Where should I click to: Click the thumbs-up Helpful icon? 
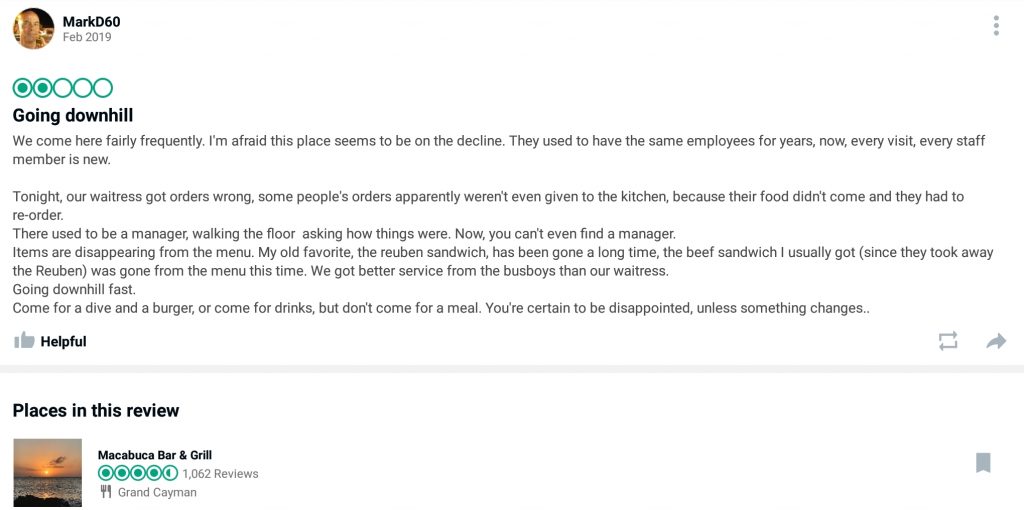coord(24,340)
